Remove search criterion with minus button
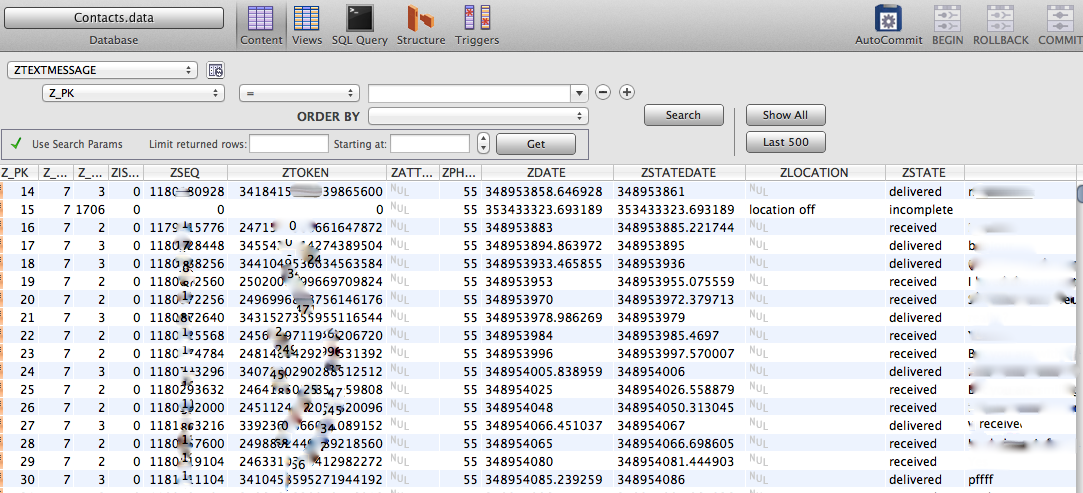 point(602,93)
